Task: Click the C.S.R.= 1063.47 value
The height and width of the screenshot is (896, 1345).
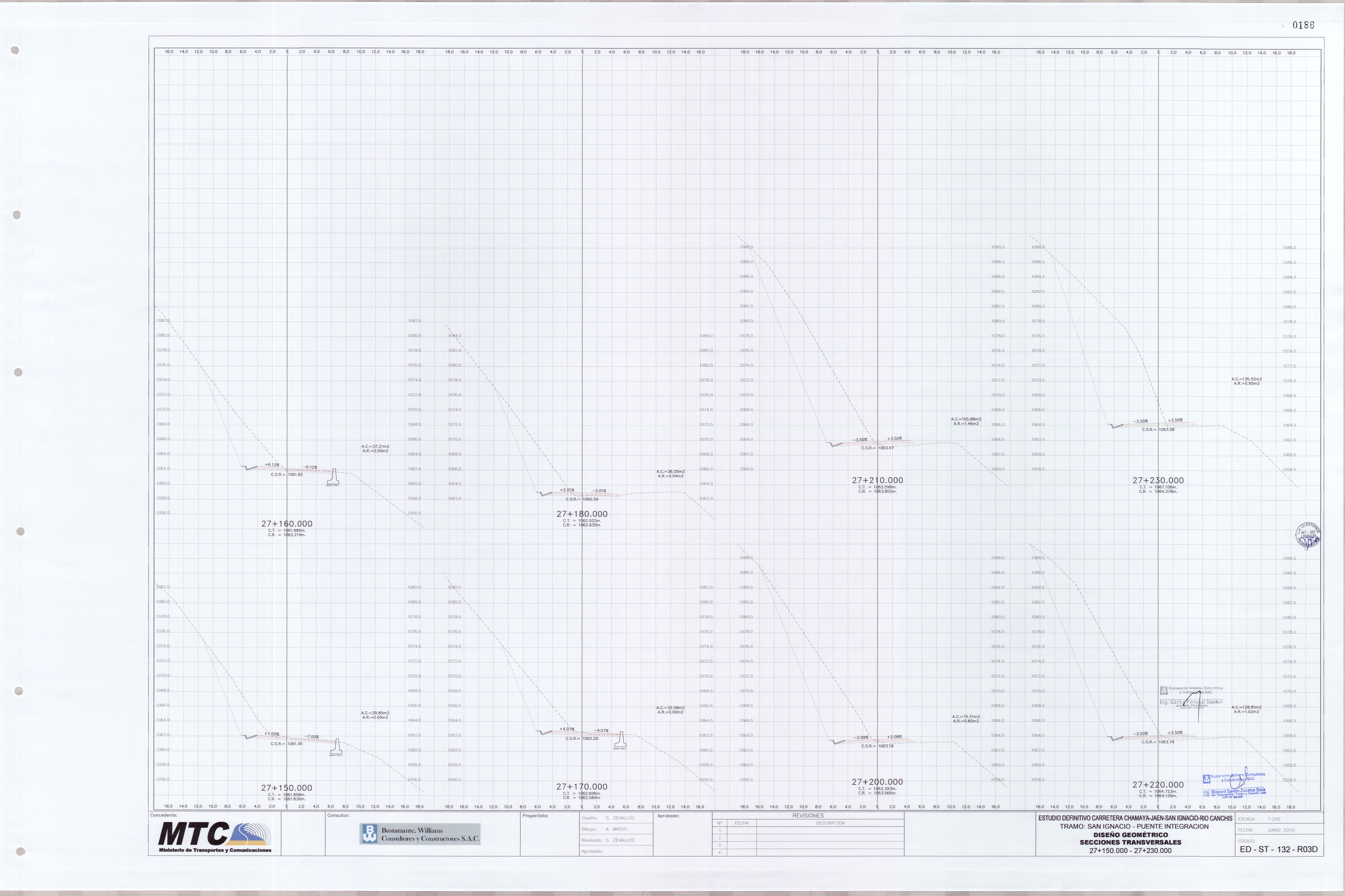Action: pos(878,448)
